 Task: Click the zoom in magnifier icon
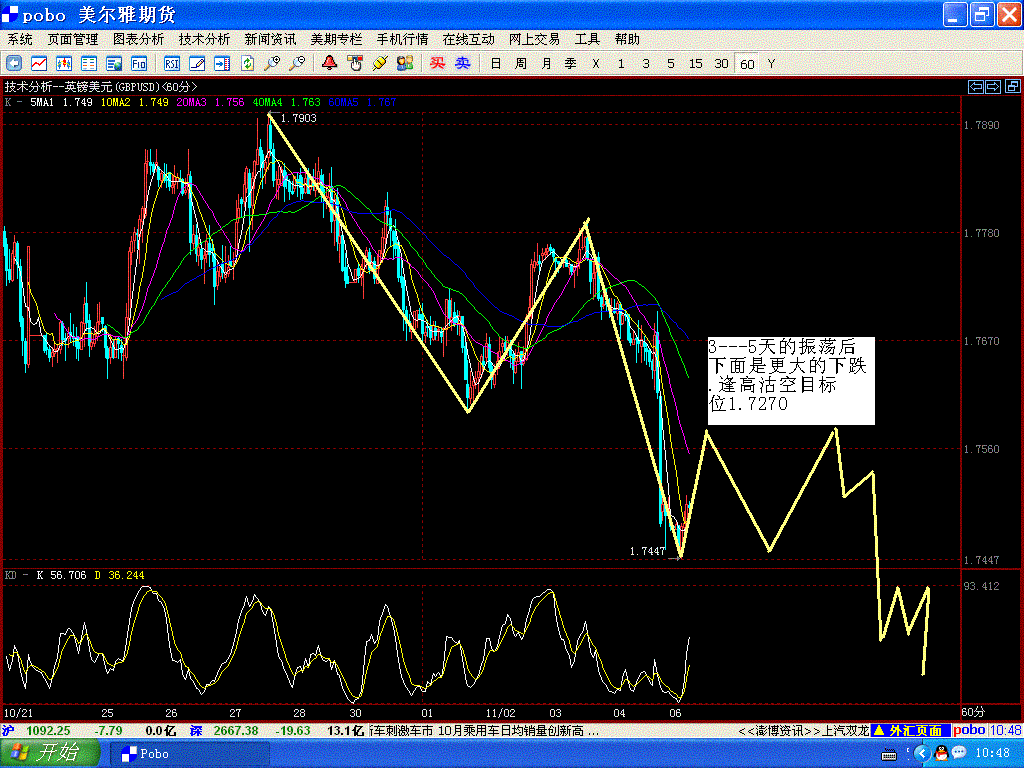coord(272,63)
